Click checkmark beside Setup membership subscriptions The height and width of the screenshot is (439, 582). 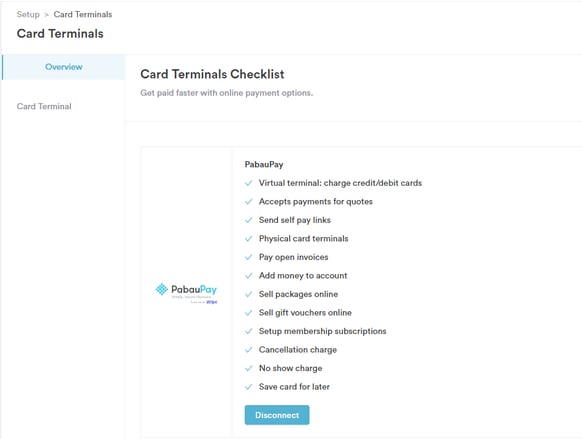pos(249,331)
